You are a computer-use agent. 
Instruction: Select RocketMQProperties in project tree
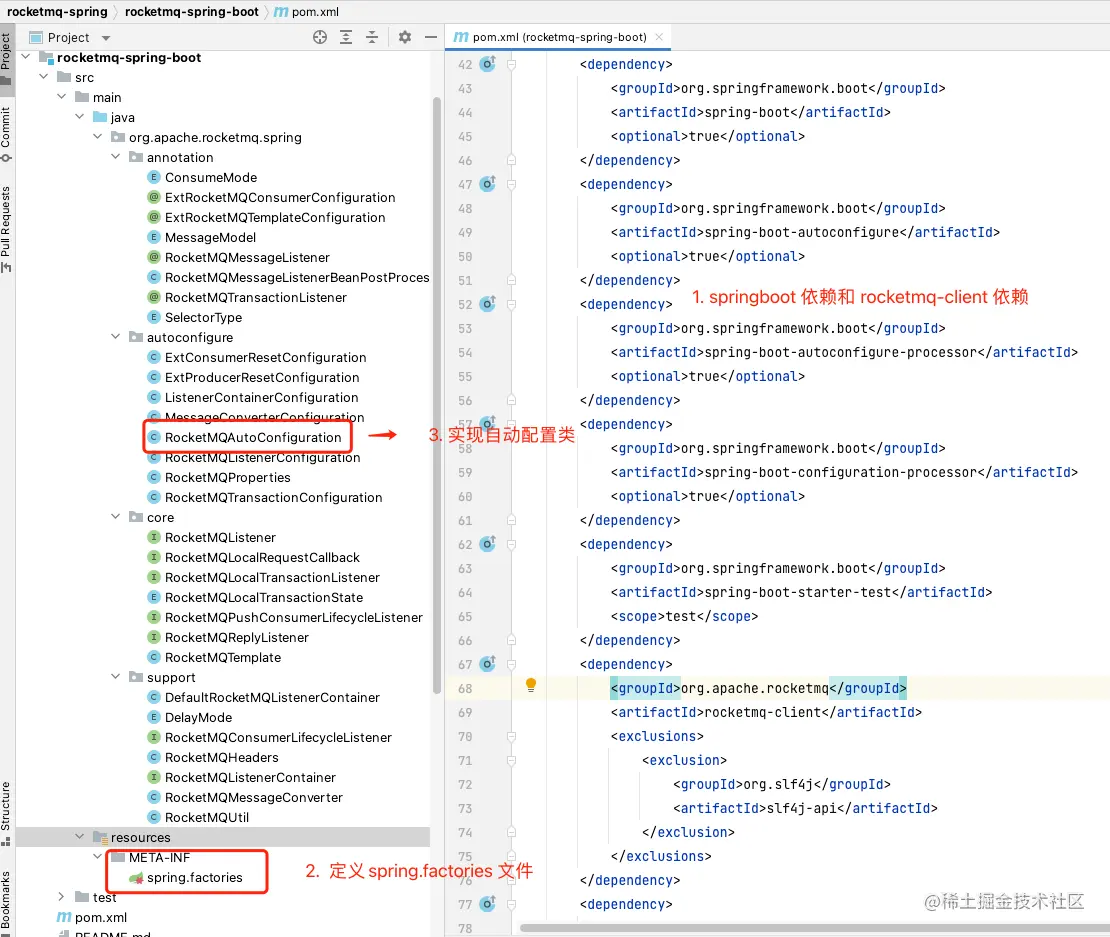click(x=227, y=478)
